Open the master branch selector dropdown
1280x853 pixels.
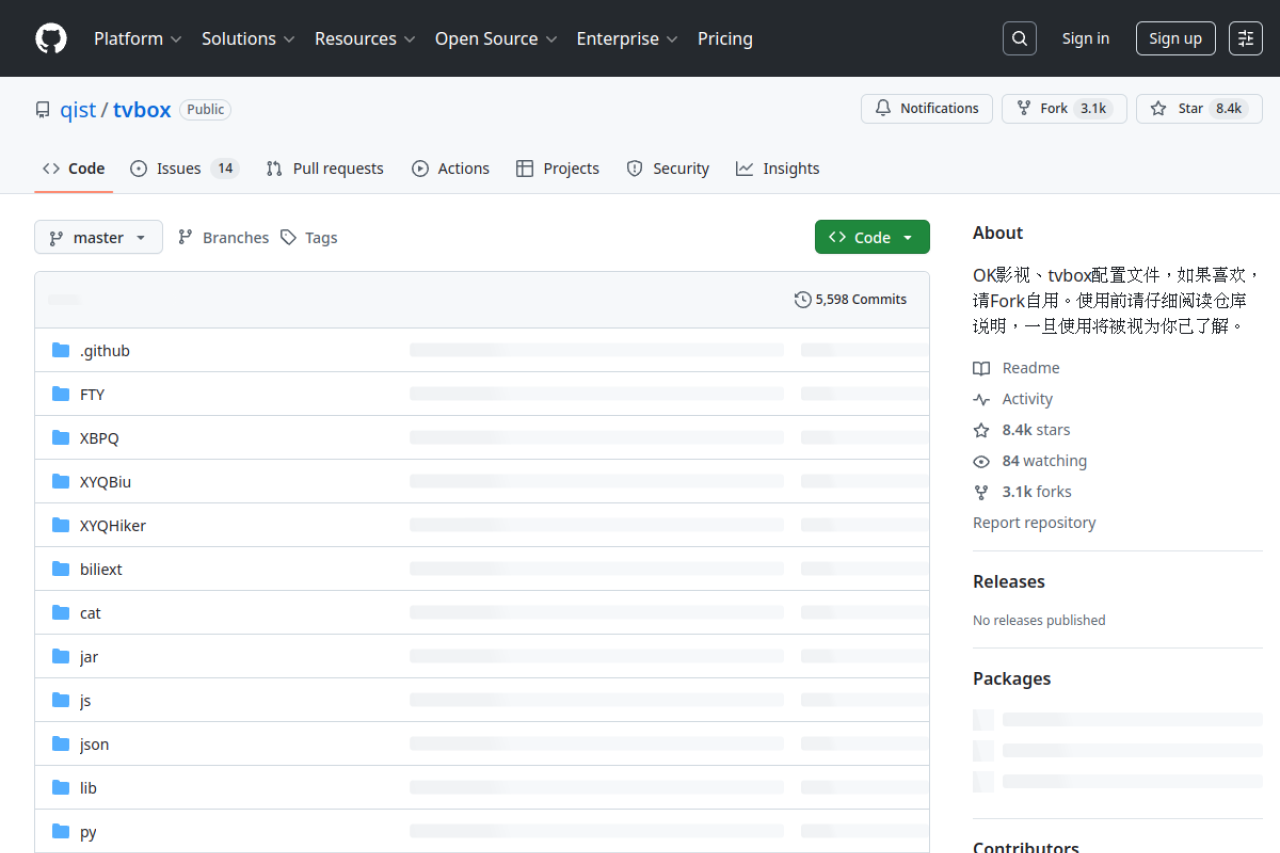(x=98, y=237)
